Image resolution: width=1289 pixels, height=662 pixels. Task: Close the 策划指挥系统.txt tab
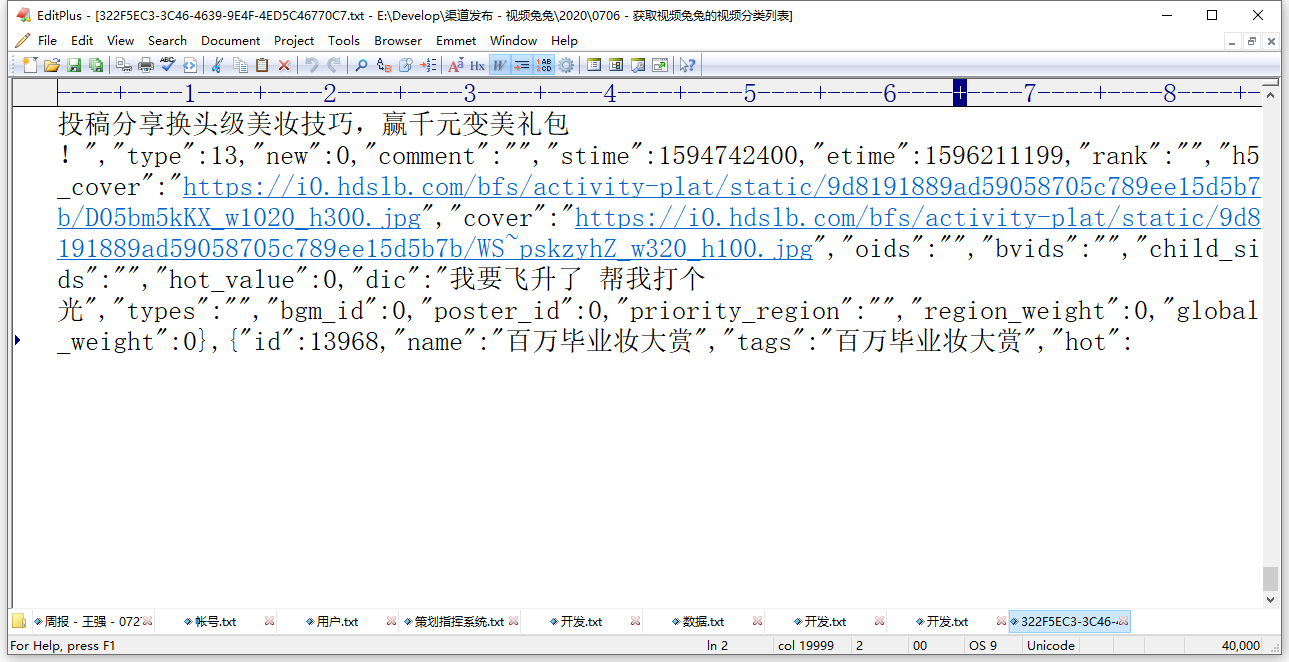(x=513, y=621)
